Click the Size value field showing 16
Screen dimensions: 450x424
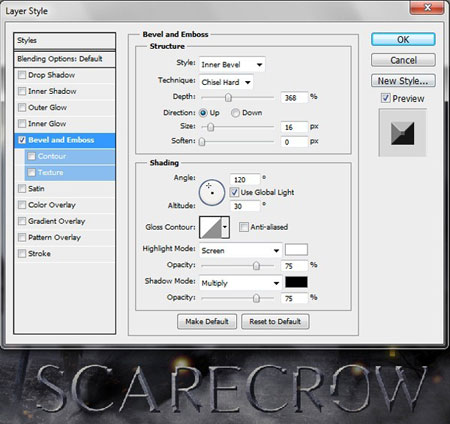(x=294, y=127)
